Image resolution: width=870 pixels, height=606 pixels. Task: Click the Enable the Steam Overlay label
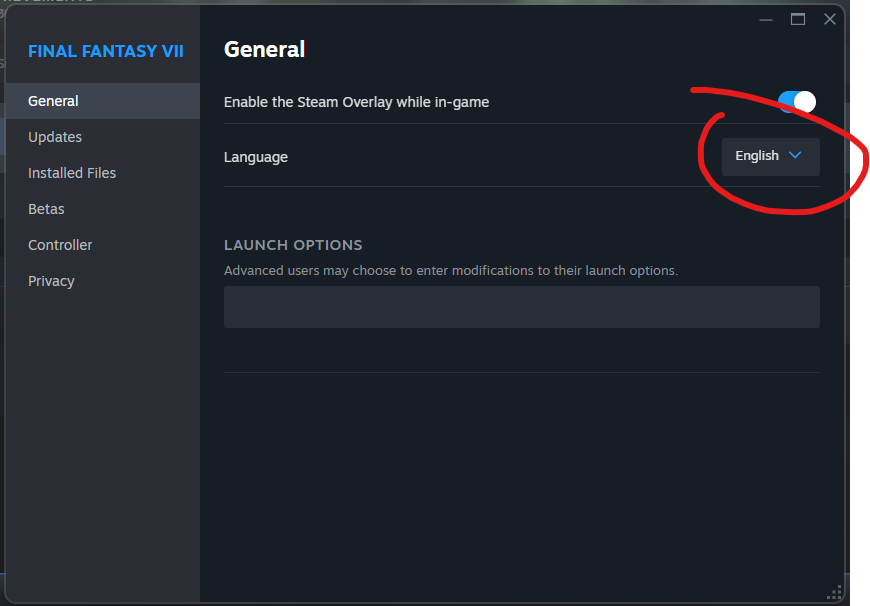coord(356,102)
